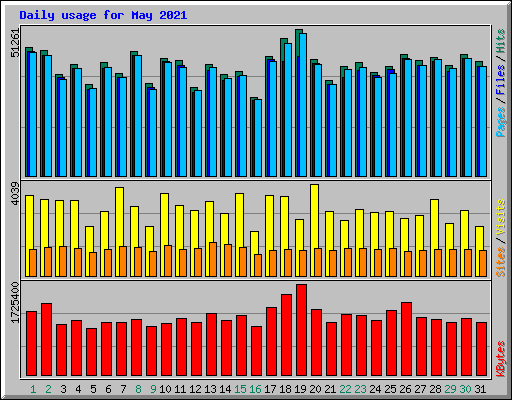Click the yellow visits bar for day 28
This screenshot has width=512, height=400.
(434, 238)
